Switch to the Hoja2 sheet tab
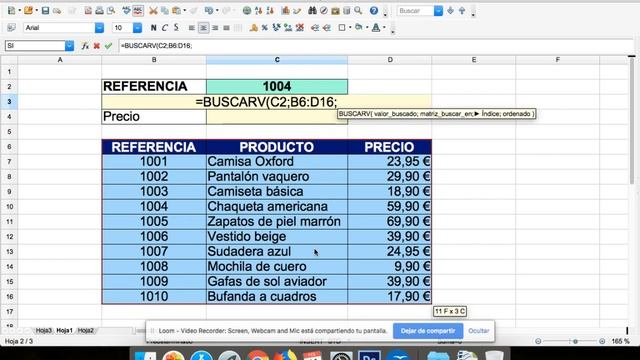Screen dimensions: 640x360 (85, 331)
